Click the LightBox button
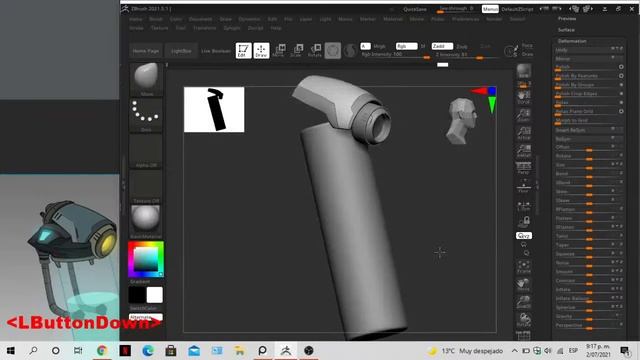 coord(181,51)
